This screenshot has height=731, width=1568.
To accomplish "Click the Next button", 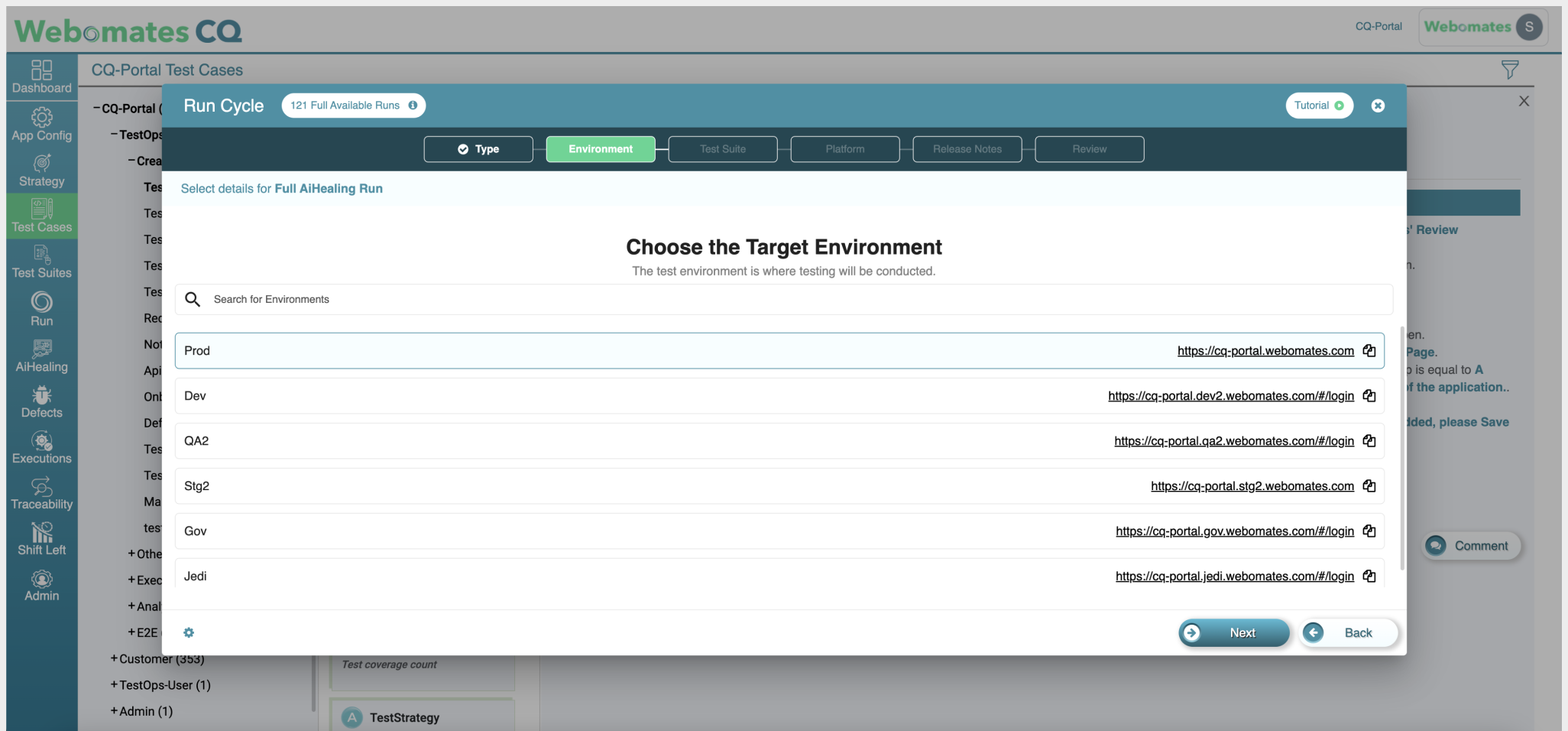I will point(1234,632).
